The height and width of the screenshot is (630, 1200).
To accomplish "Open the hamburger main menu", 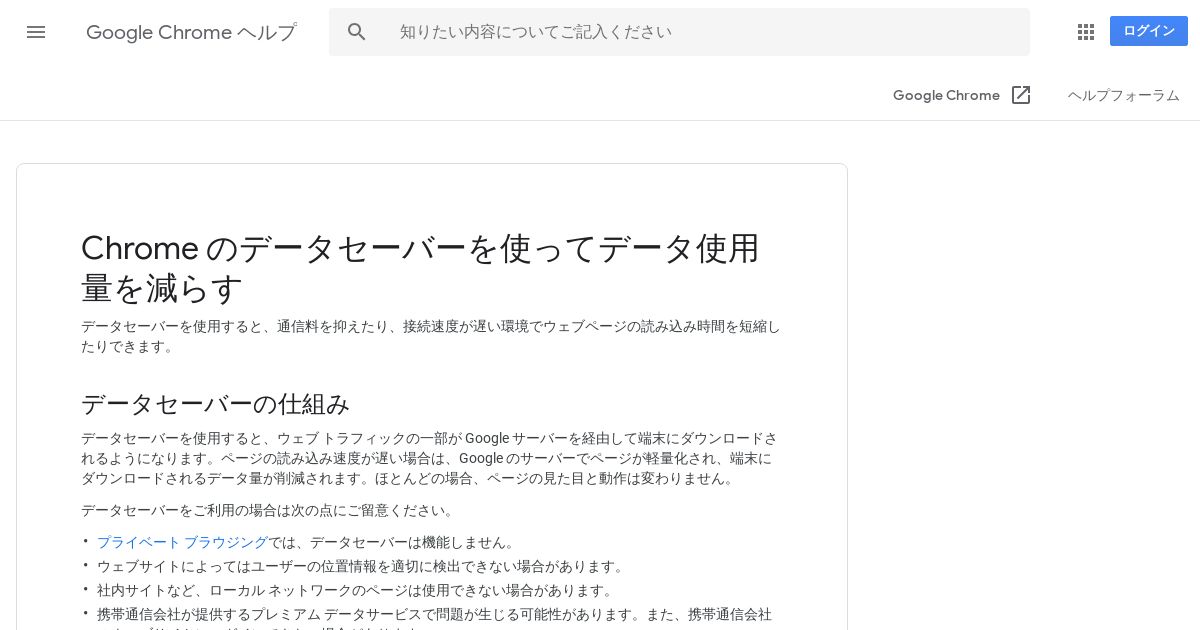I will pyautogui.click(x=36, y=32).
